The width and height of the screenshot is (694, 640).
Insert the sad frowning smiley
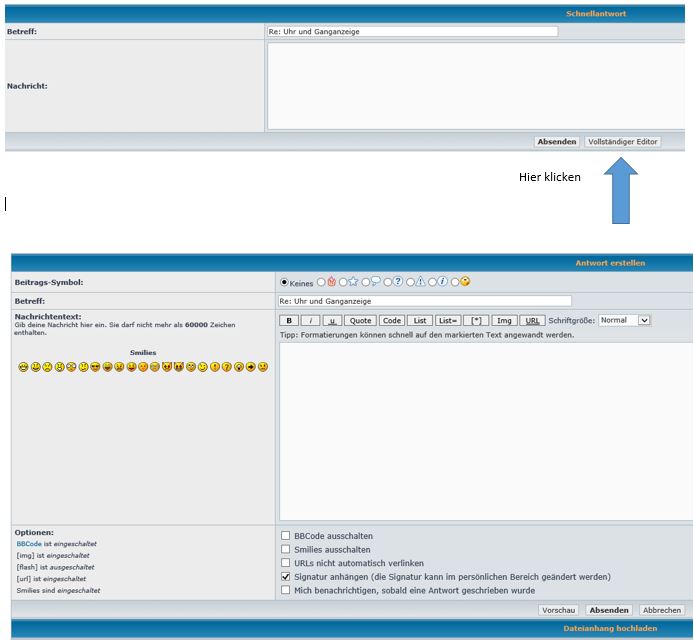tap(47, 367)
